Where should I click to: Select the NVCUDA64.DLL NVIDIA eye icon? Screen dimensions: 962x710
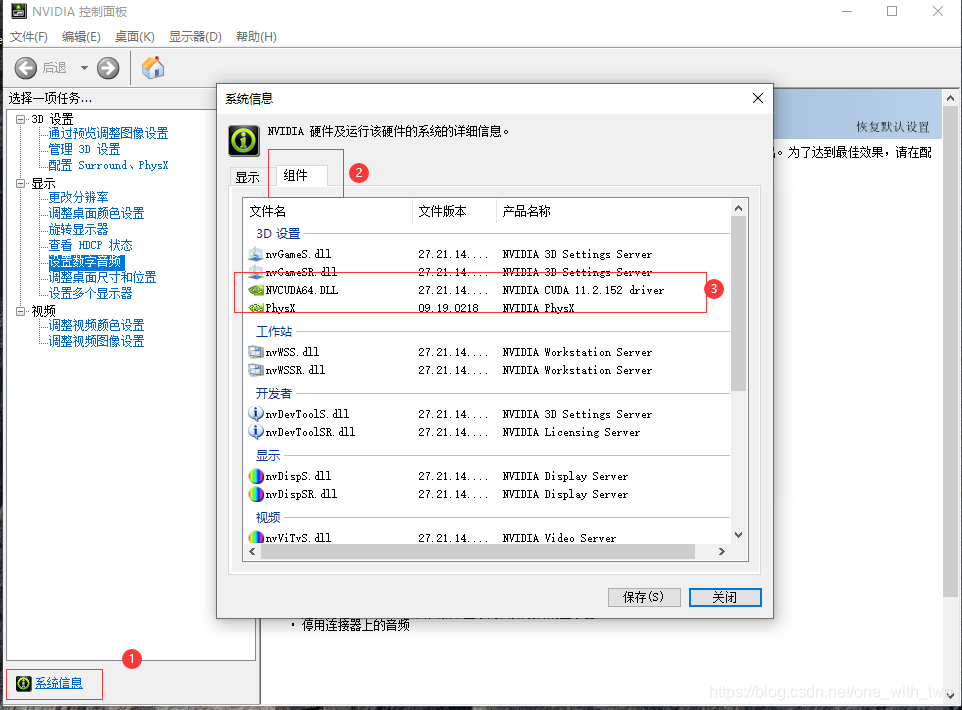[255, 290]
